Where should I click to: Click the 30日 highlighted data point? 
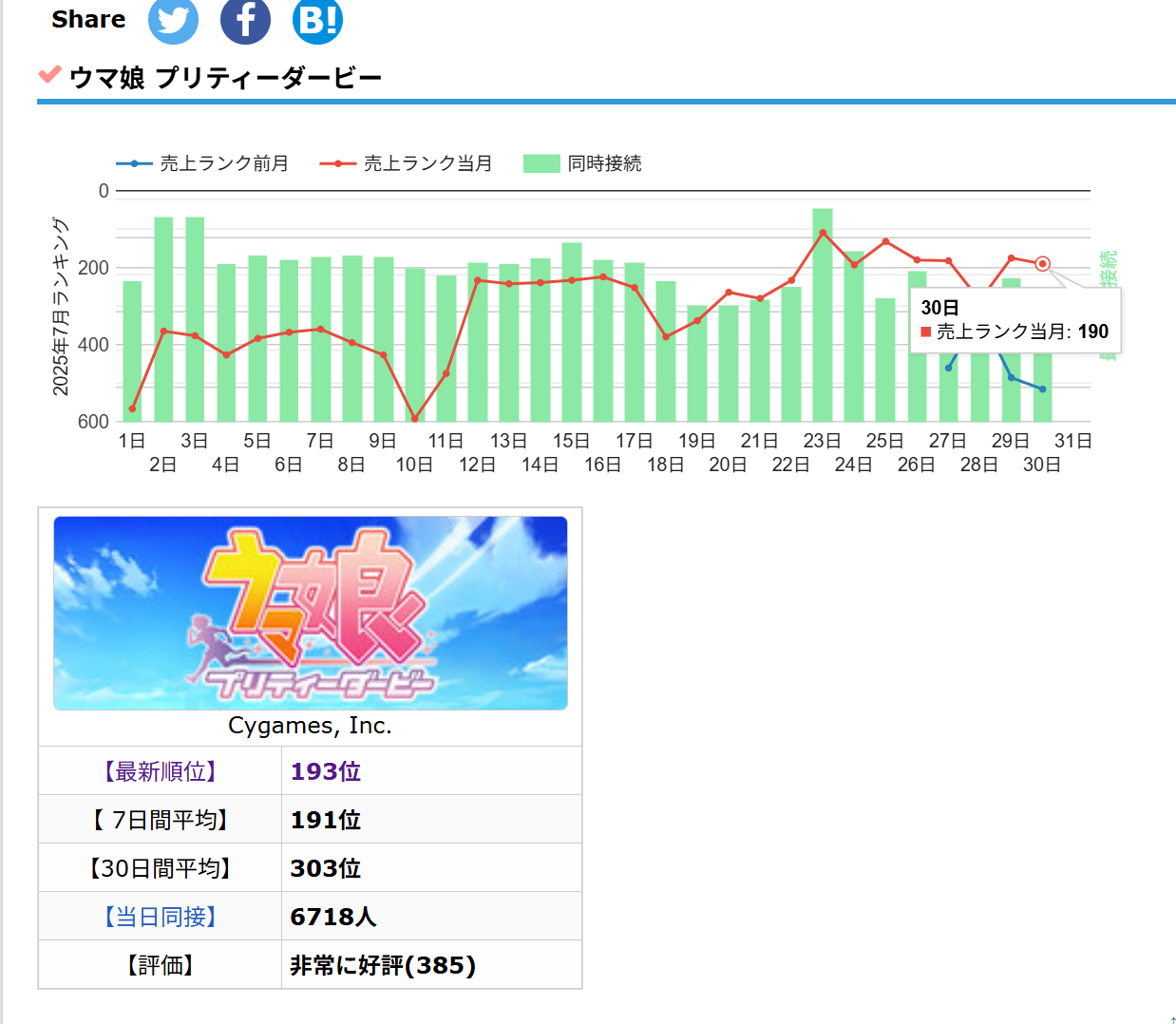point(1042,264)
